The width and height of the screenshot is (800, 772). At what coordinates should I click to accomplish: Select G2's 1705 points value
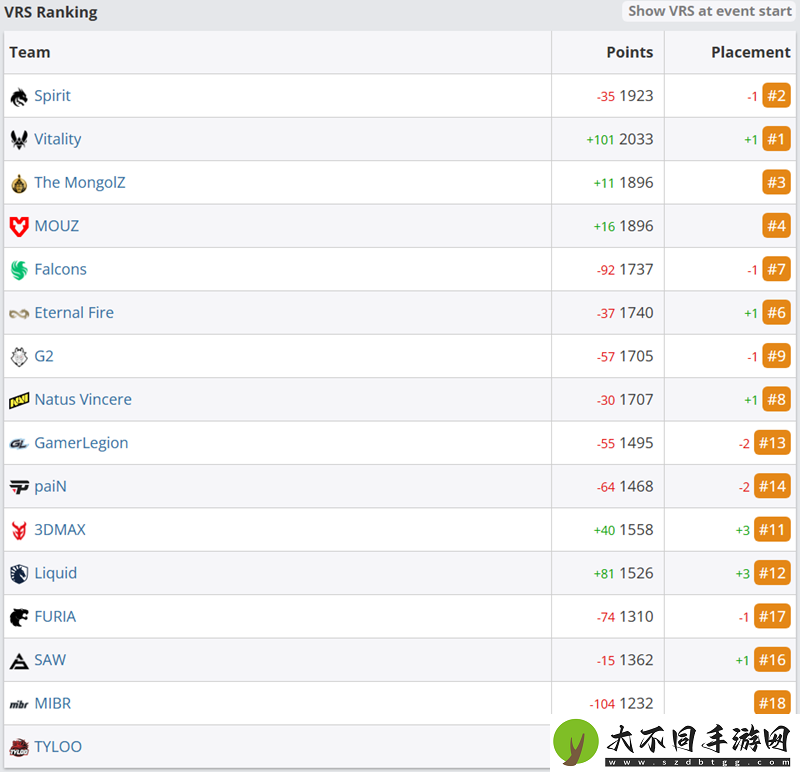tap(636, 356)
